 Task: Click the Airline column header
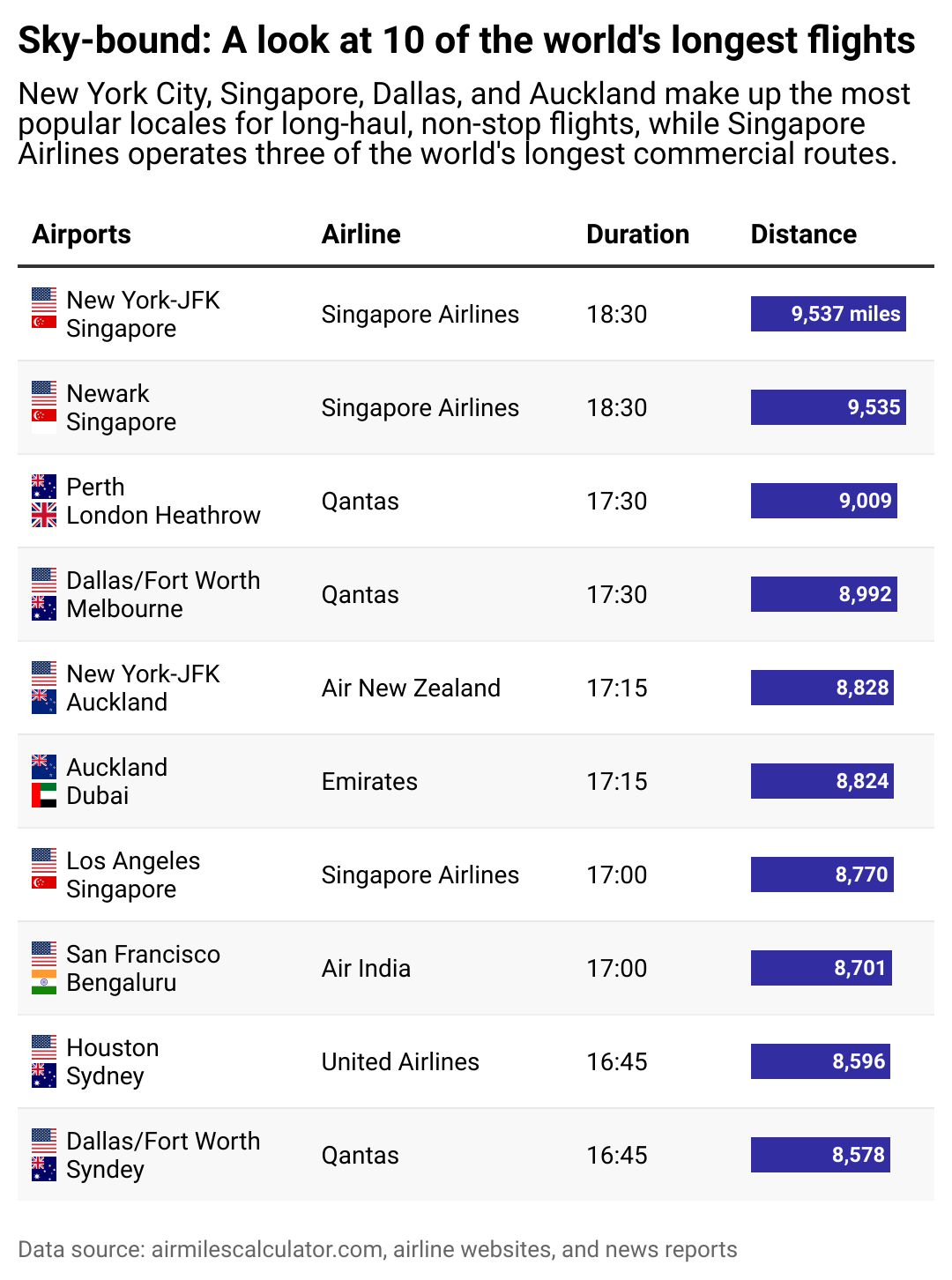pyautogui.click(x=361, y=234)
